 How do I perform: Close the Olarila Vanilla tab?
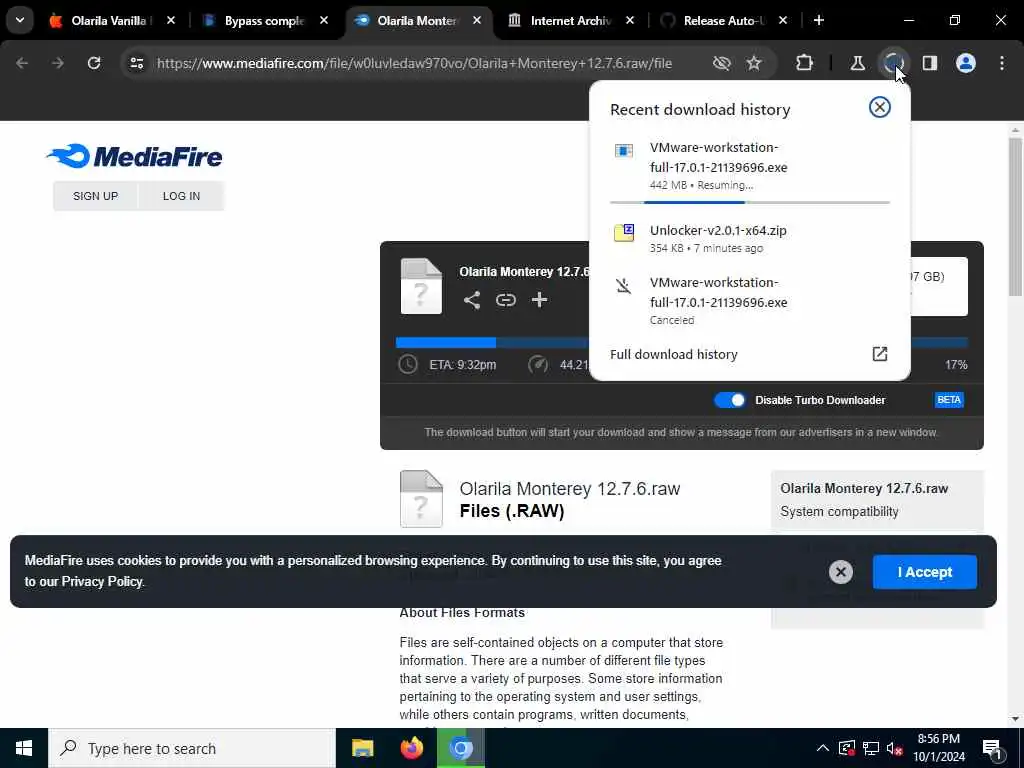point(171,21)
